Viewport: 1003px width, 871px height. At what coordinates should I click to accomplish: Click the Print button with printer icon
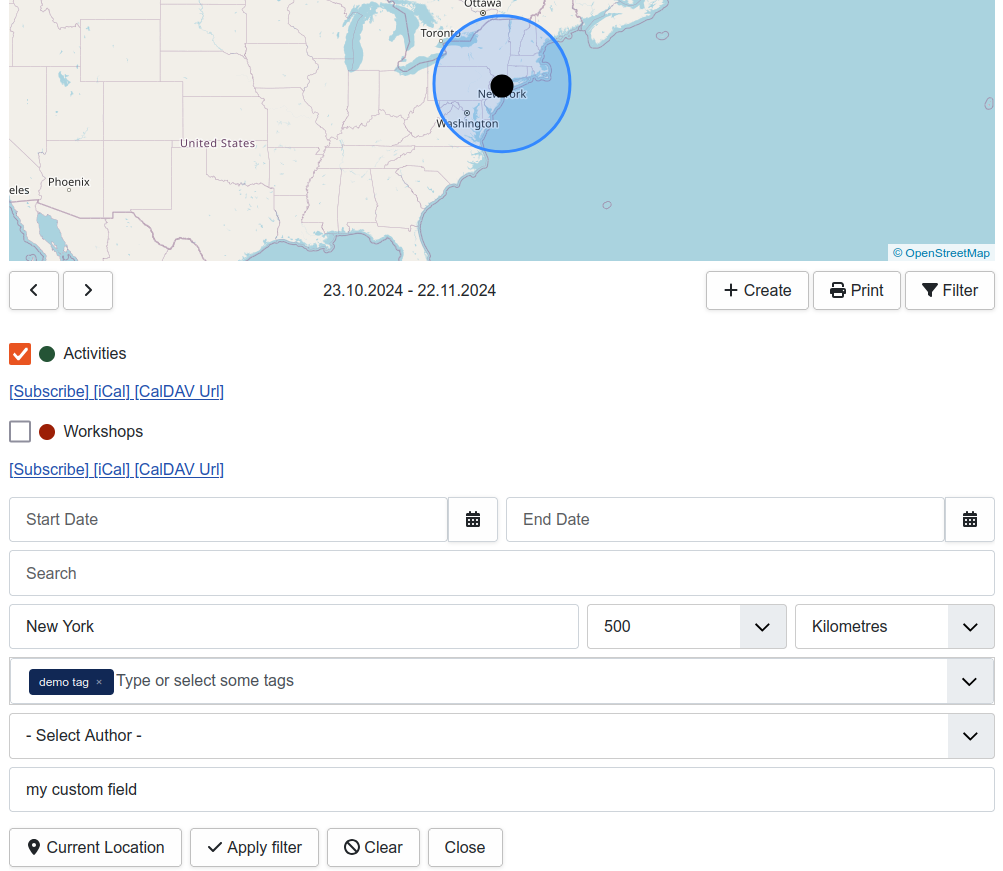coord(856,290)
